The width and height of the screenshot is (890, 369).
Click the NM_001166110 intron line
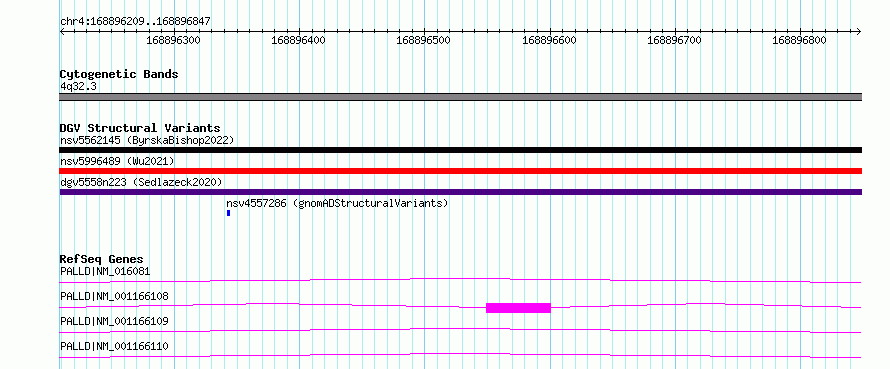tap(460, 355)
